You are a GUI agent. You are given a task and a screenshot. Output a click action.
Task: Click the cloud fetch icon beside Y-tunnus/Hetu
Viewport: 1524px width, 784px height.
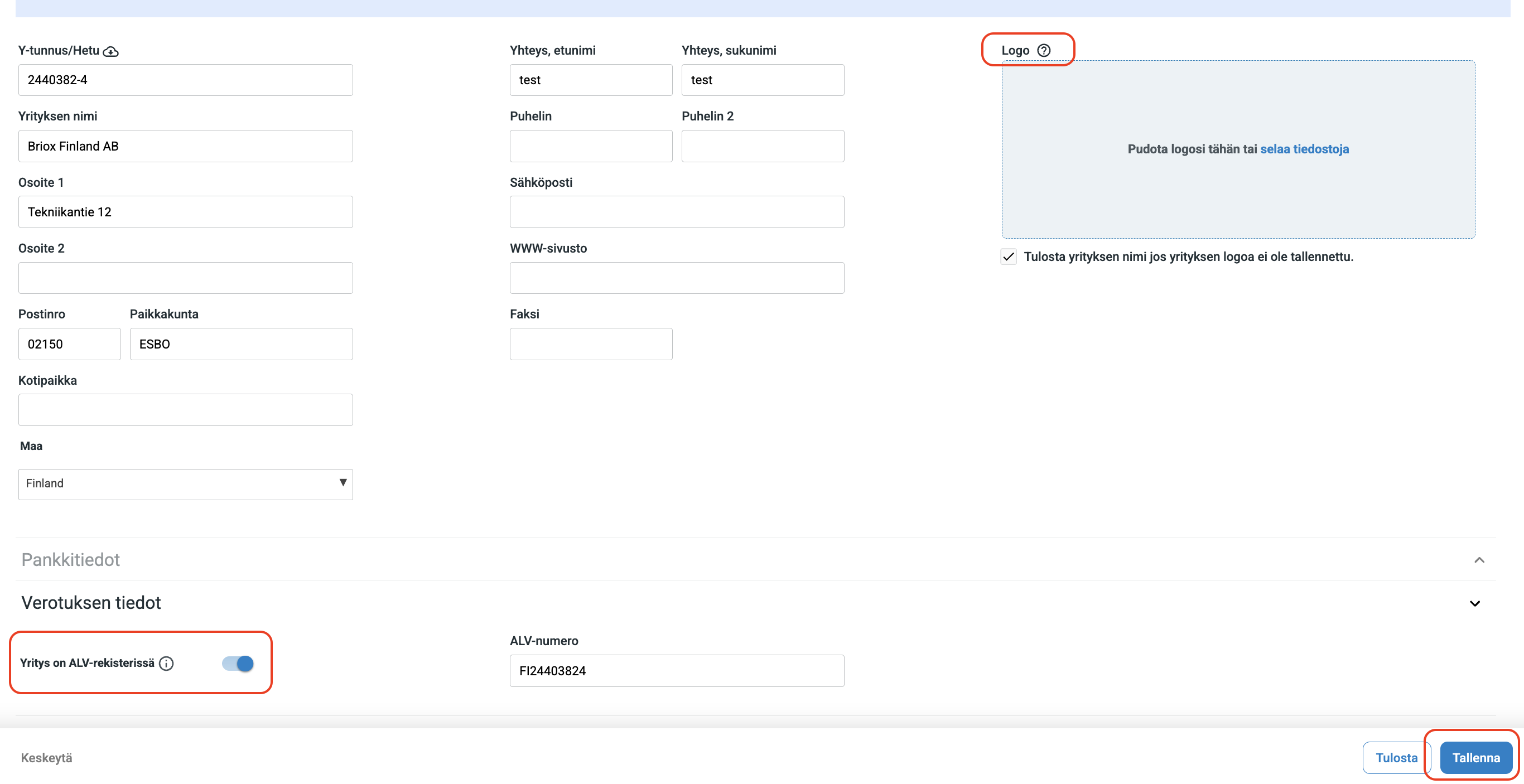[x=110, y=51]
